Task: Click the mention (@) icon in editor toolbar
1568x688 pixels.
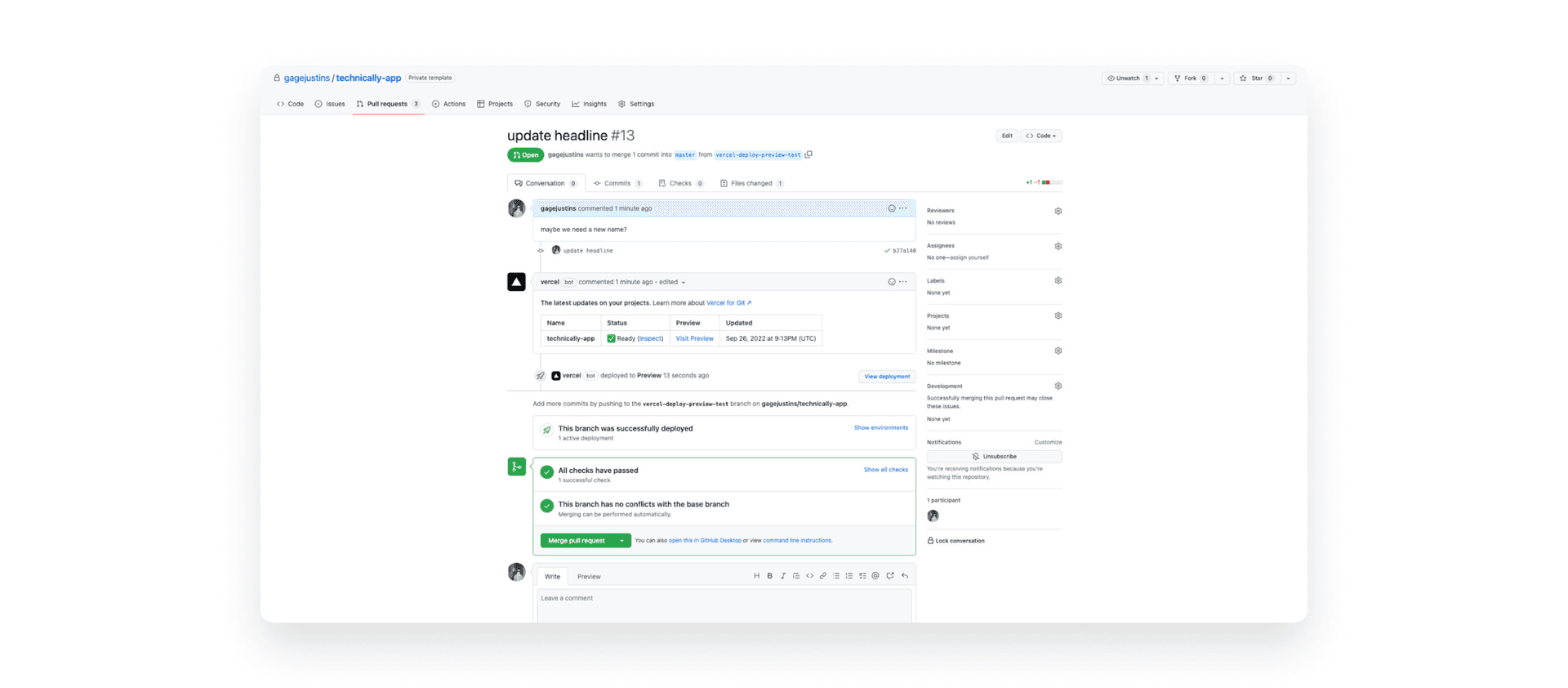Action: click(x=875, y=576)
